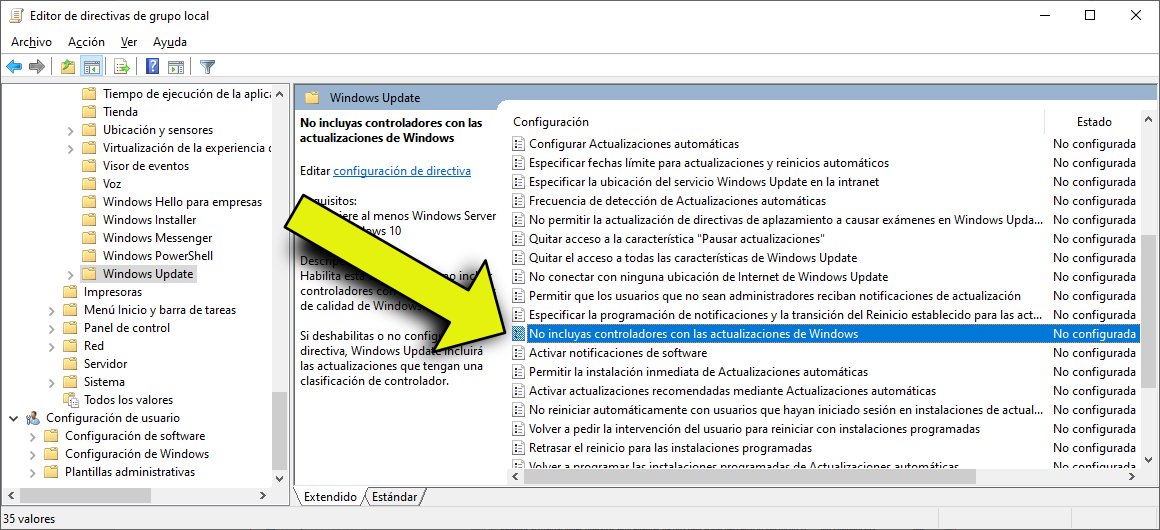
Task: Click the policy icon of Activar notificaciones de software
Action: coord(519,352)
